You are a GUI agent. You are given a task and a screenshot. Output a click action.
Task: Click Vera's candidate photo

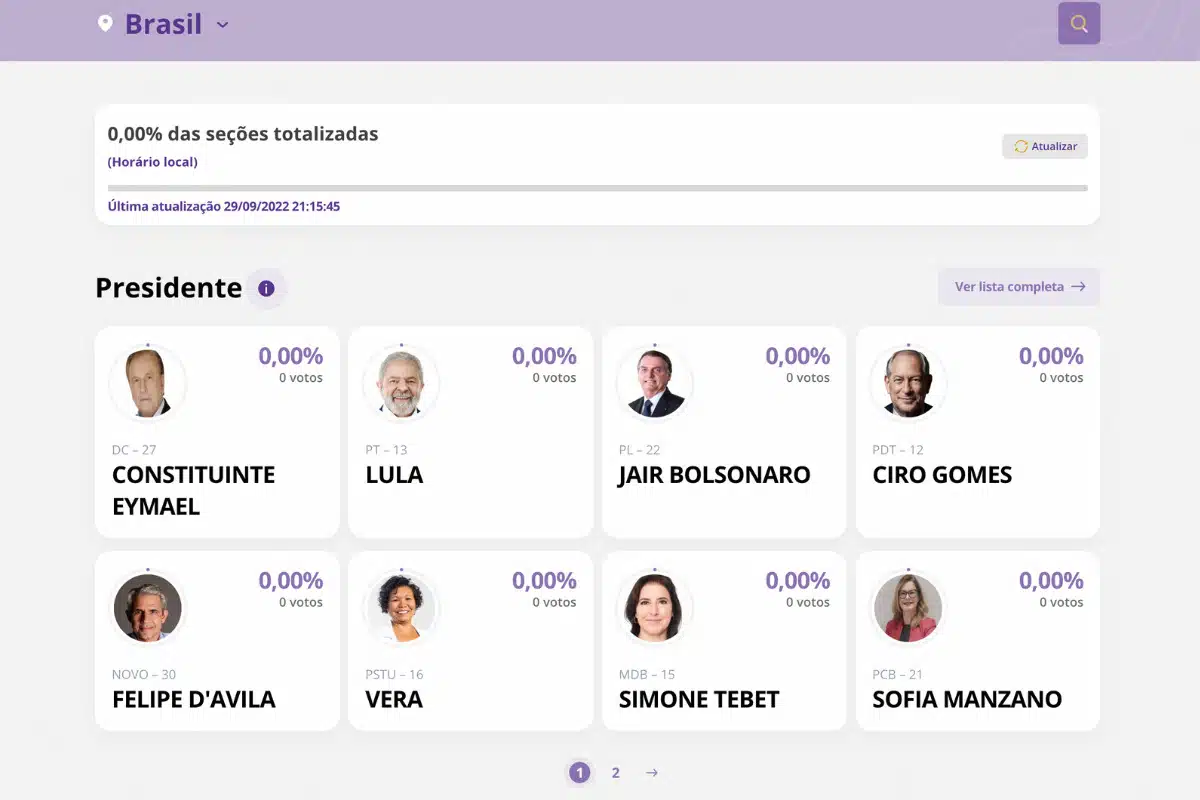401,607
